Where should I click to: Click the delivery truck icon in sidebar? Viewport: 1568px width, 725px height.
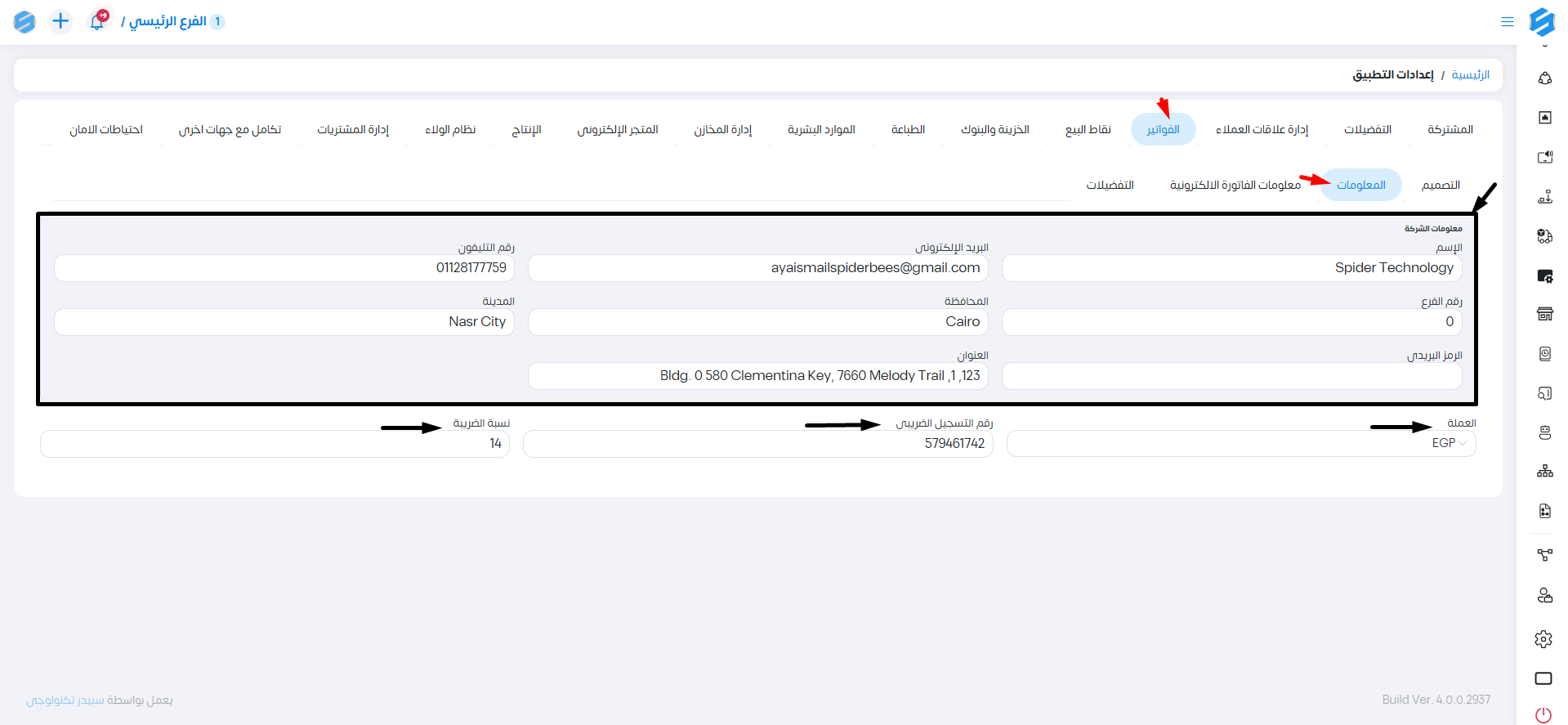pos(1544,236)
